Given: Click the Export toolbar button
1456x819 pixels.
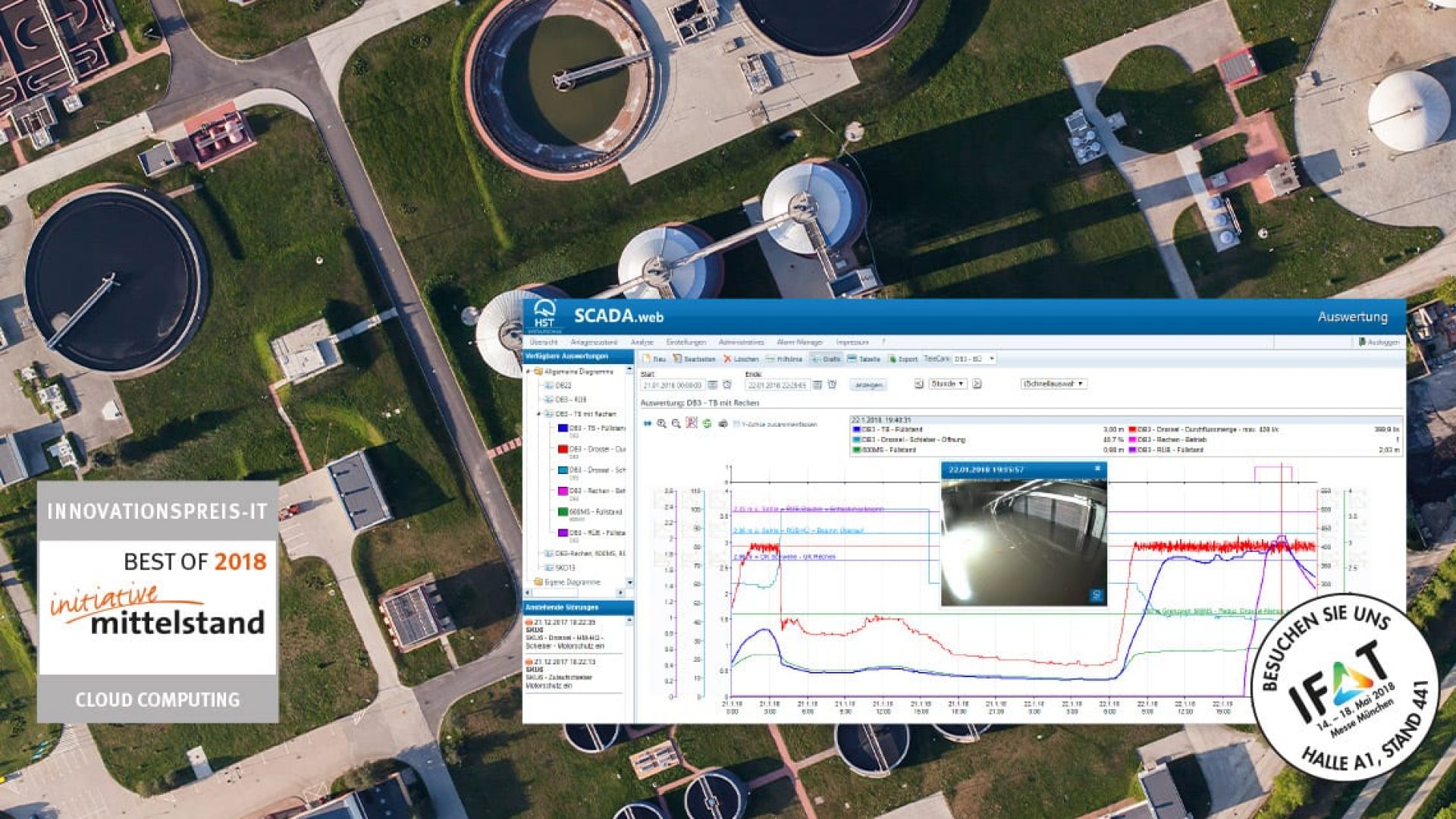Looking at the screenshot, I should pyautogui.click(x=902, y=359).
